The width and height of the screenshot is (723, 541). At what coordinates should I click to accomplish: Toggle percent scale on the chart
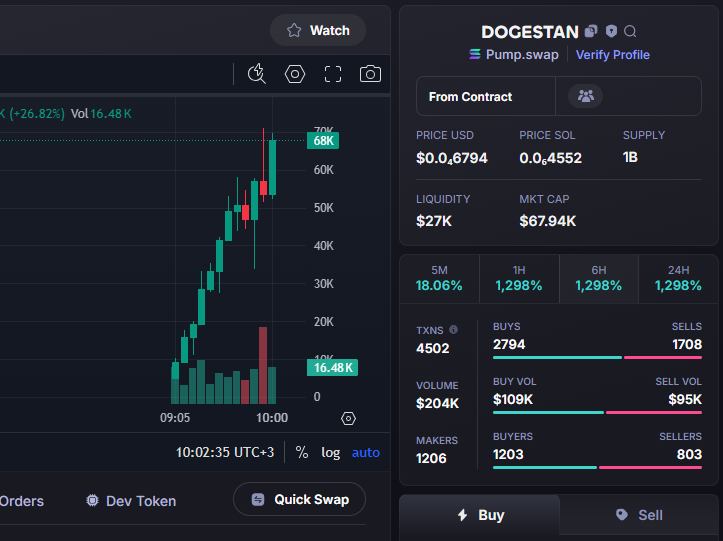tap(302, 452)
